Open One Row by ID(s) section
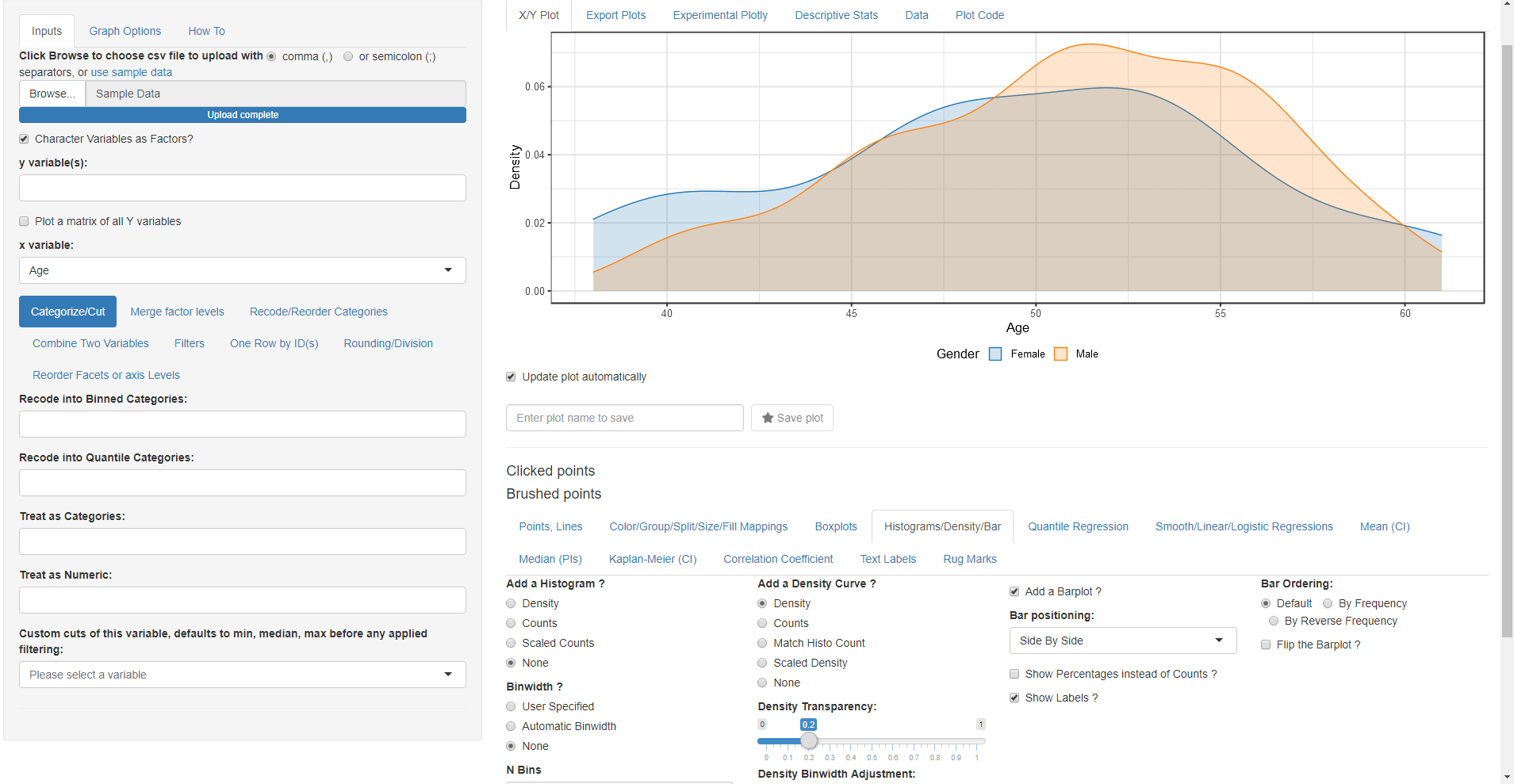 pos(274,343)
